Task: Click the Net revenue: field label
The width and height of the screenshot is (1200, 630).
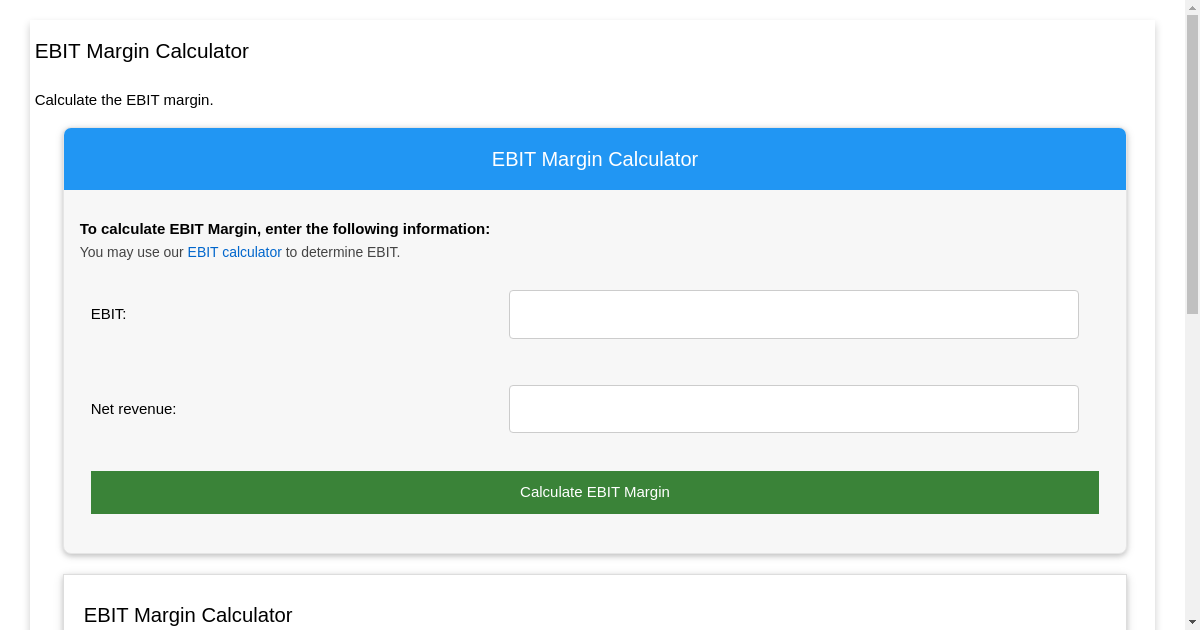Action: (133, 408)
